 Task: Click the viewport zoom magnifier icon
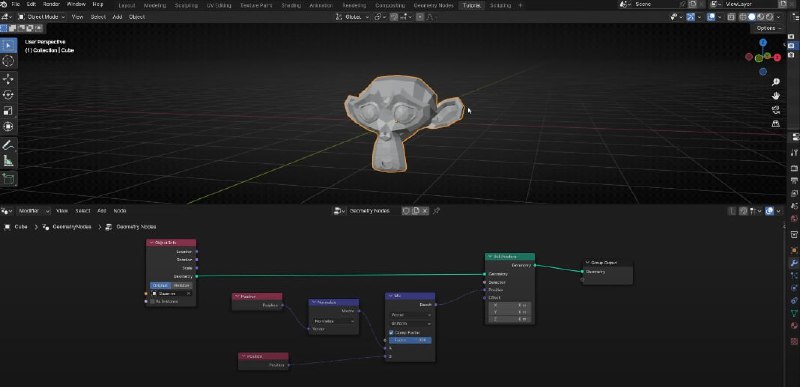pyautogui.click(x=776, y=83)
